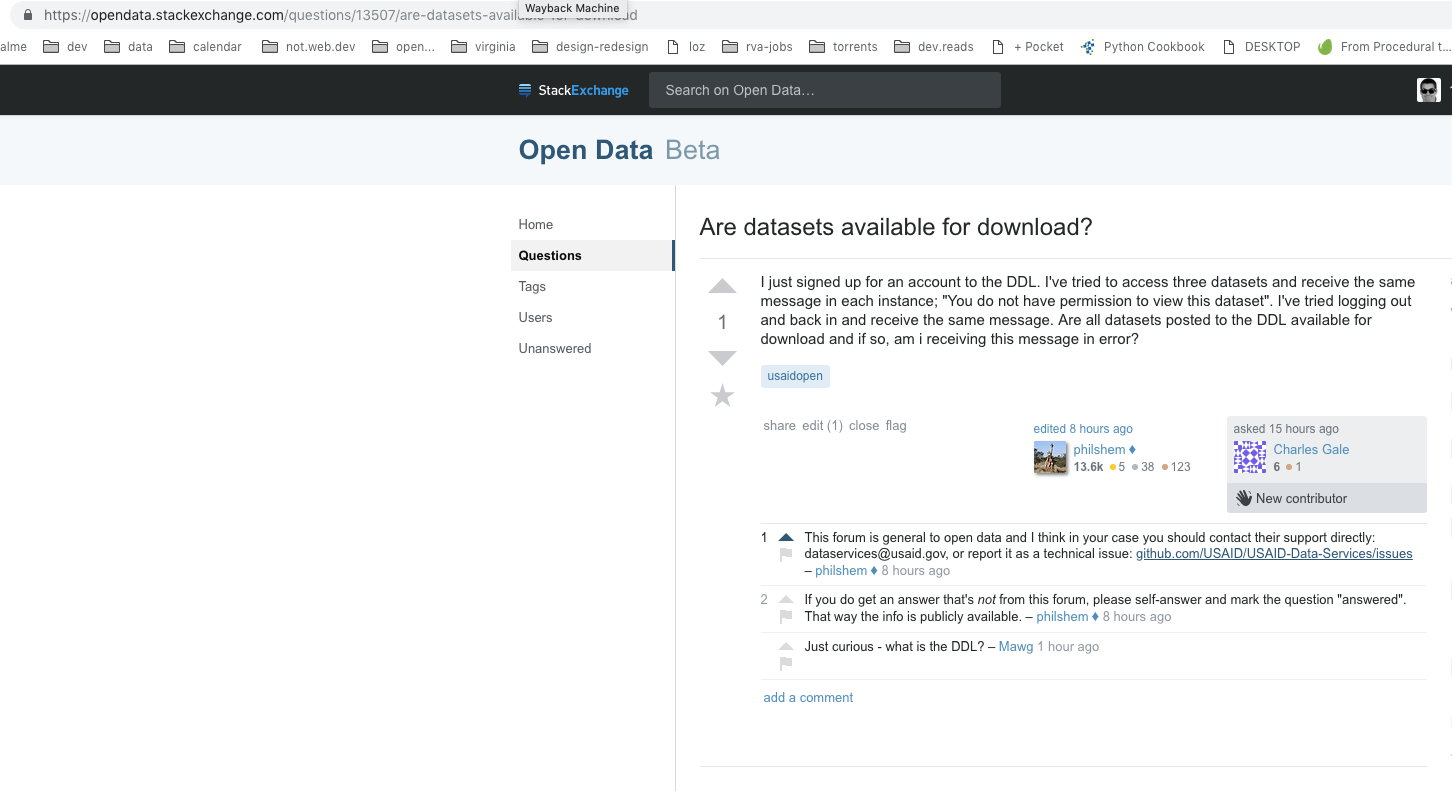
Task: Click the 'Search on Open Data' input field
Action: coord(824,89)
